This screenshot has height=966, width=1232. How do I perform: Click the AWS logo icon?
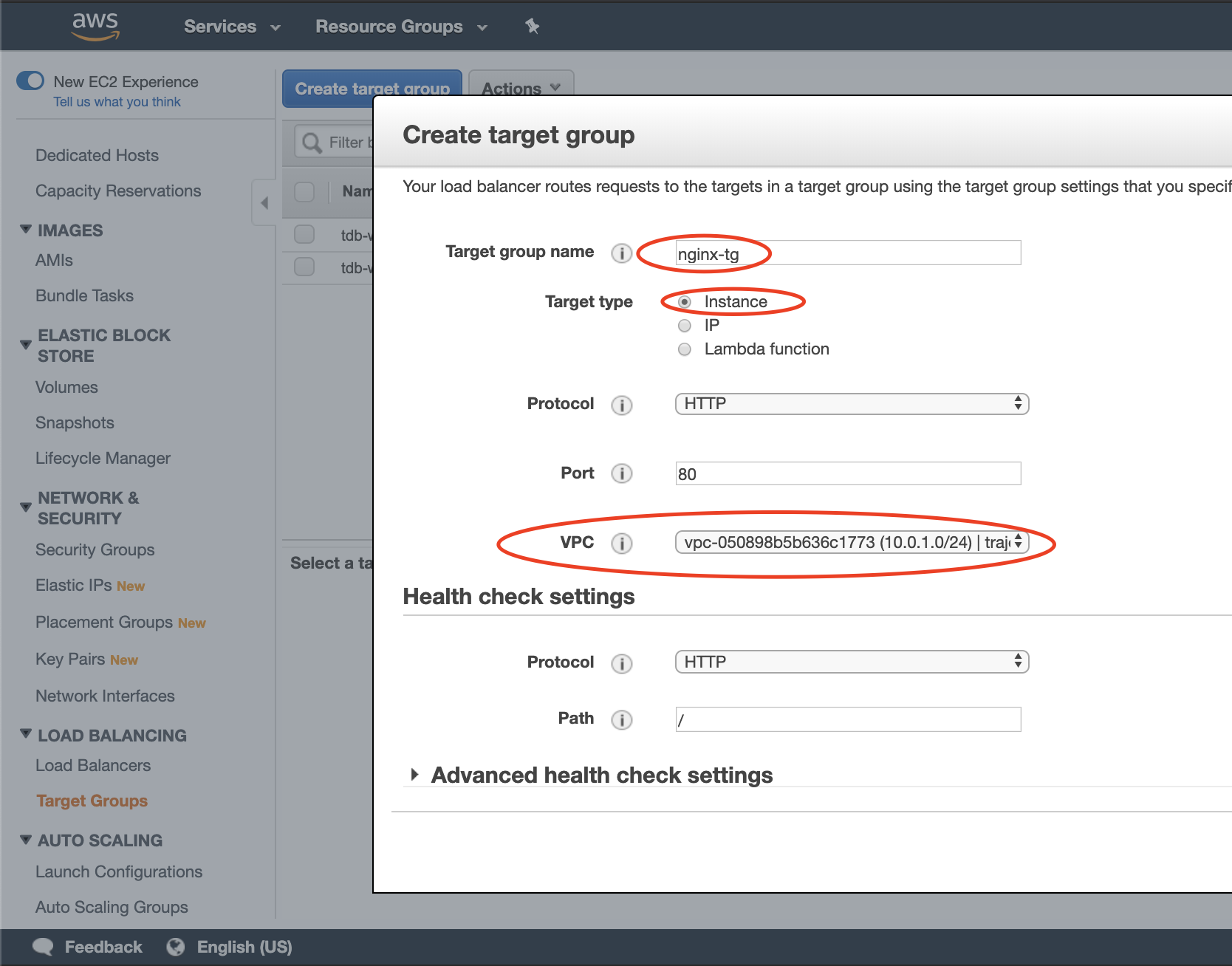point(95,26)
